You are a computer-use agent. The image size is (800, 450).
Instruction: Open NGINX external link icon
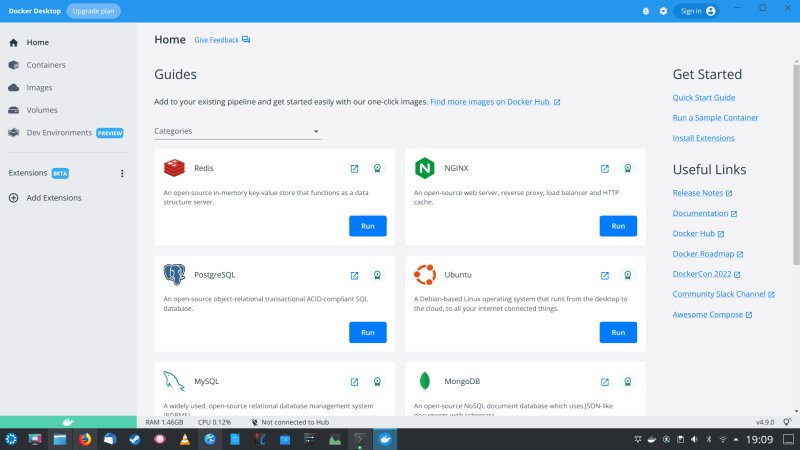pyautogui.click(x=605, y=168)
